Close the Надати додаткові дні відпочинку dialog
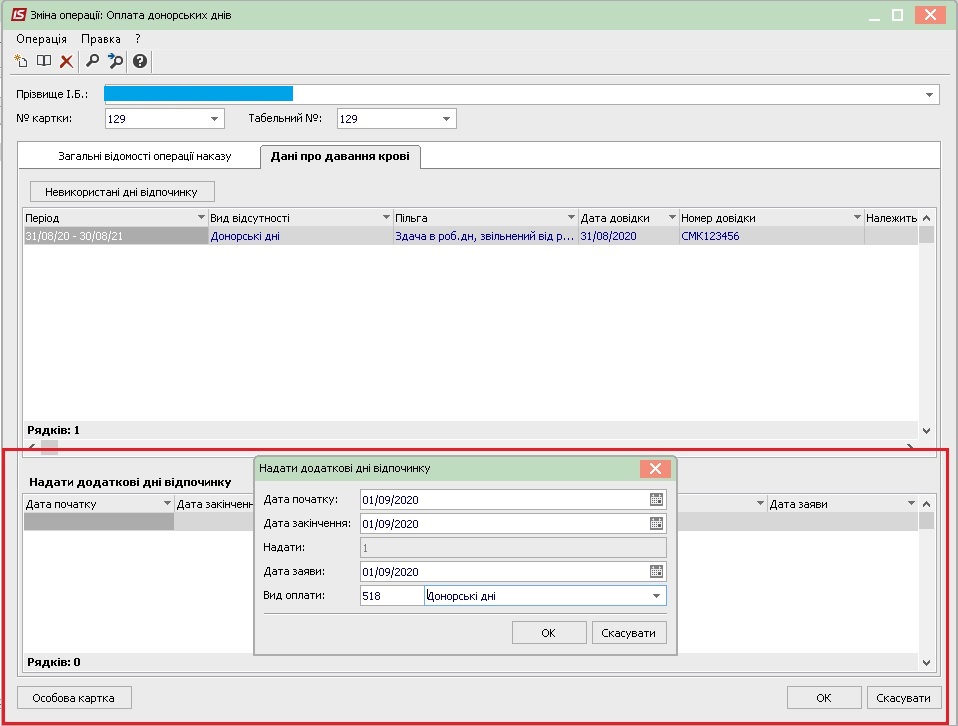Image resolution: width=958 pixels, height=726 pixels. click(x=656, y=469)
